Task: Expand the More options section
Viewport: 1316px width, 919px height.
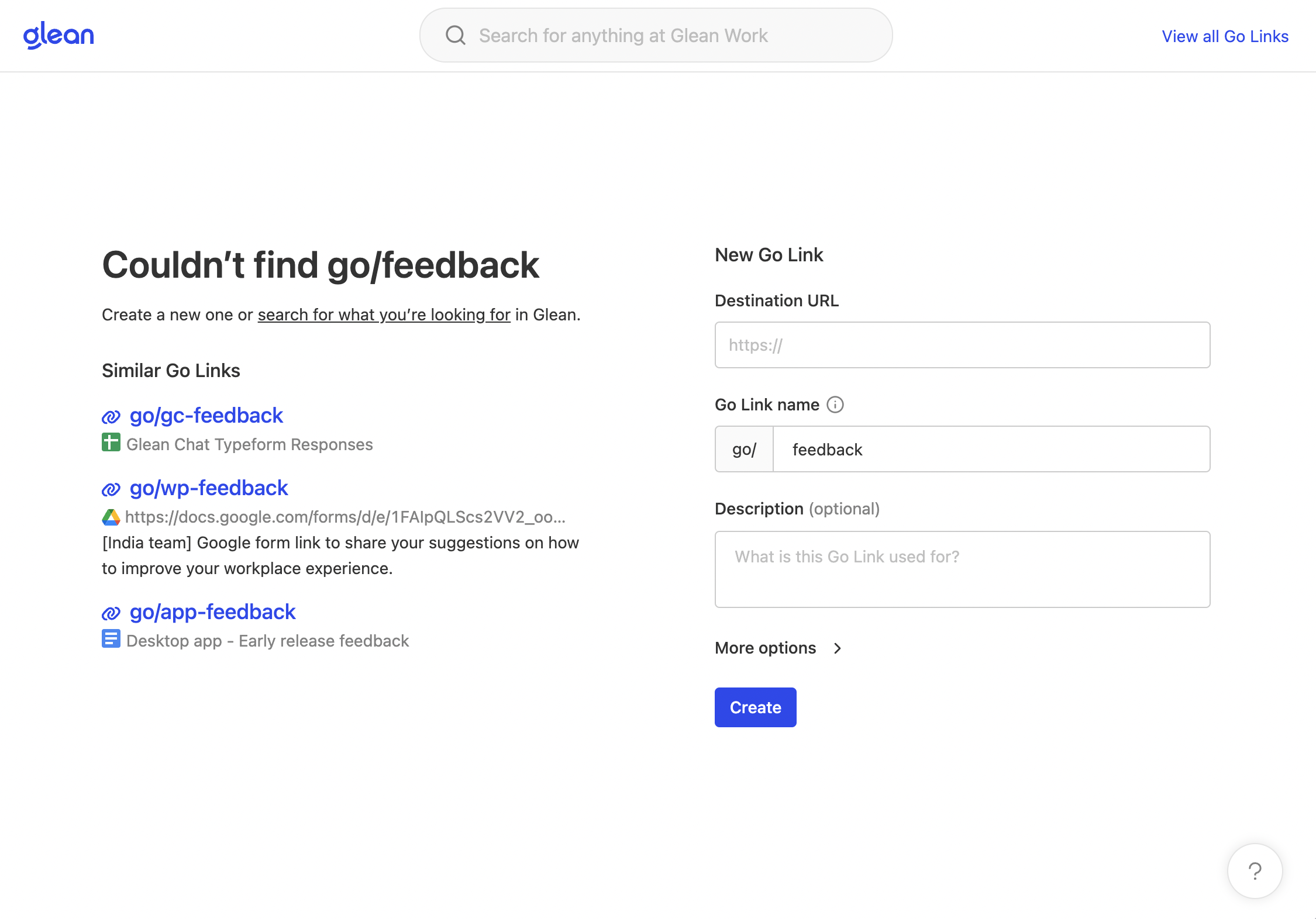Action: [x=765, y=648]
